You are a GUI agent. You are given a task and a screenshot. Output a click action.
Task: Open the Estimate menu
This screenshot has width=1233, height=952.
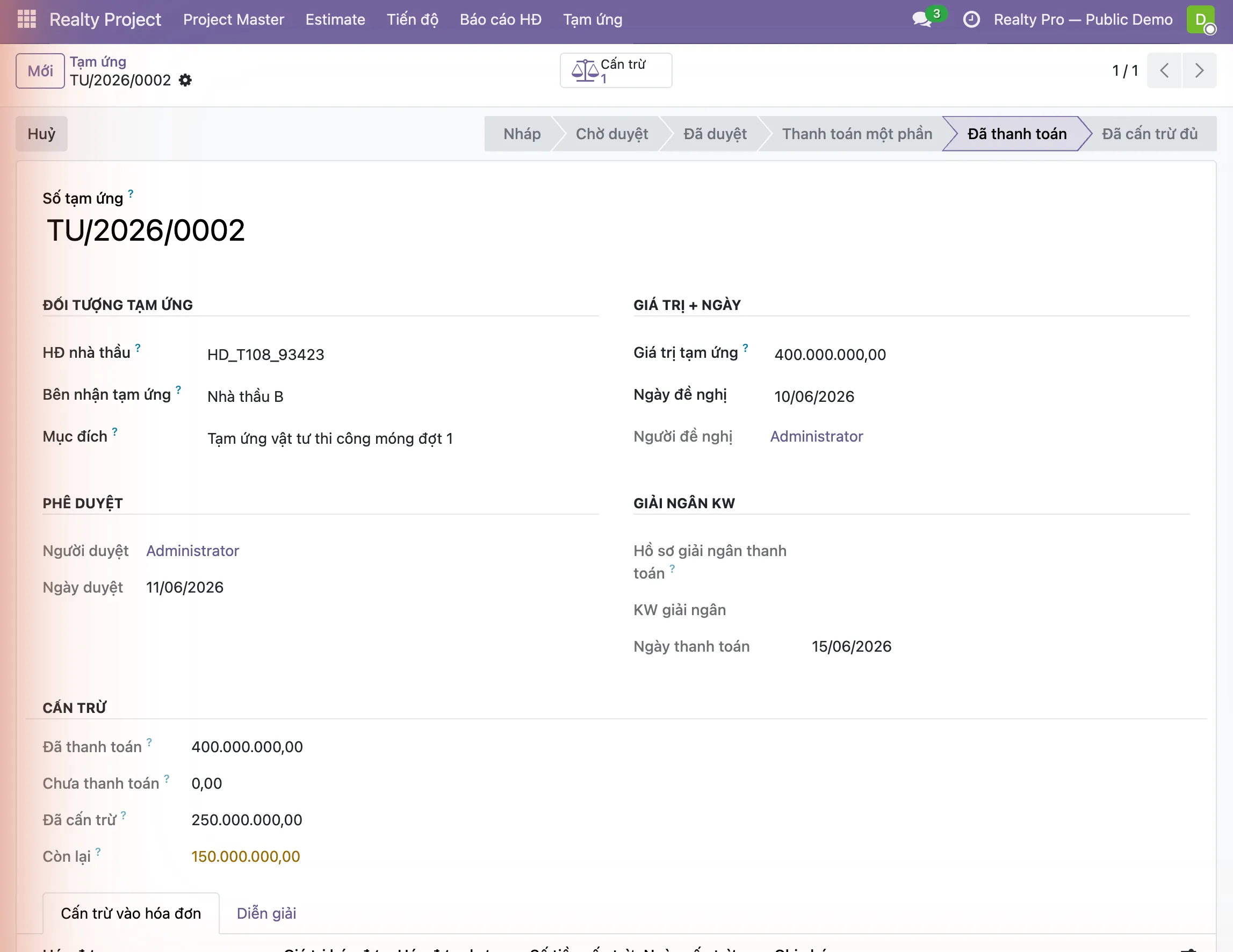pyautogui.click(x=335, y=19)
